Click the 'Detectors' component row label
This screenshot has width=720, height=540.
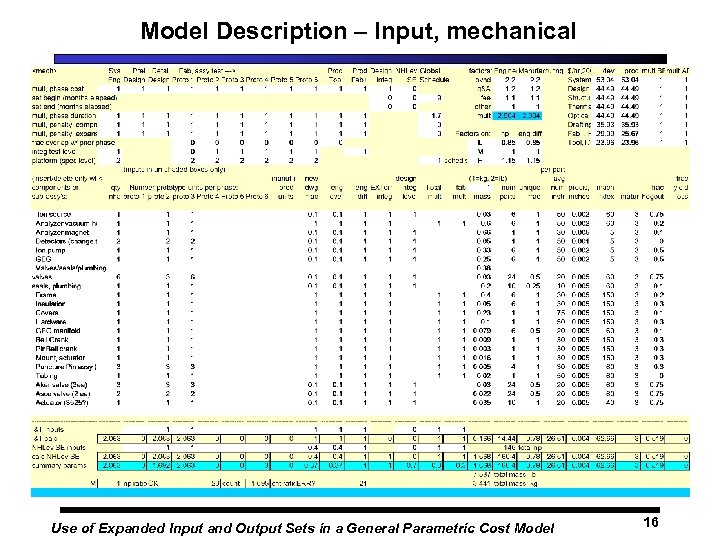pos(66,241)
